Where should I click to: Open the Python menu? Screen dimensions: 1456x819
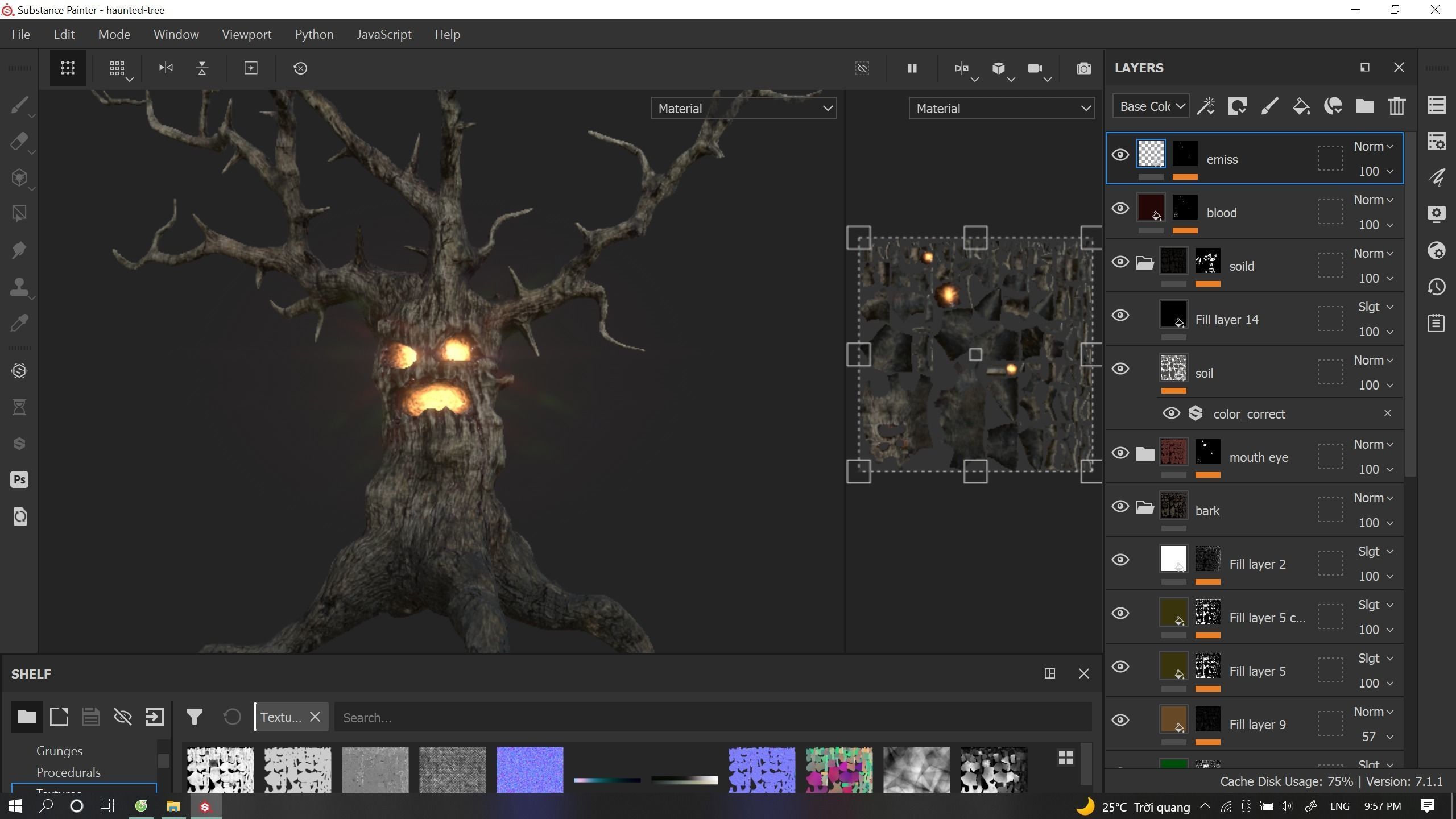point(314,34)
